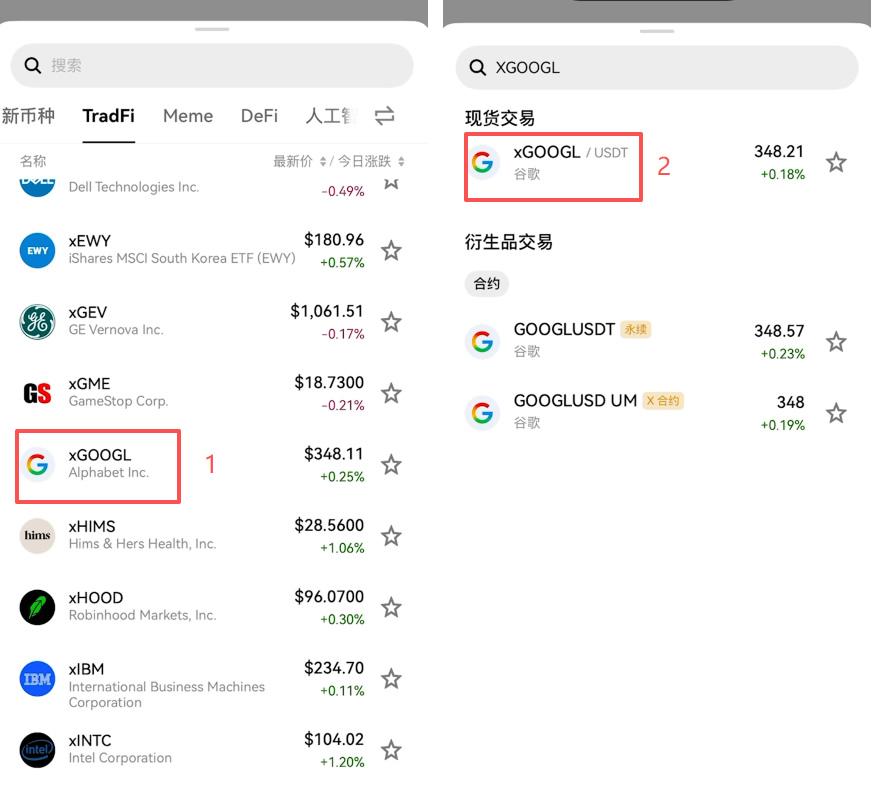Click the 搜索 search field
This screenshot has width=871, height=785.
(x=212, y=66)
